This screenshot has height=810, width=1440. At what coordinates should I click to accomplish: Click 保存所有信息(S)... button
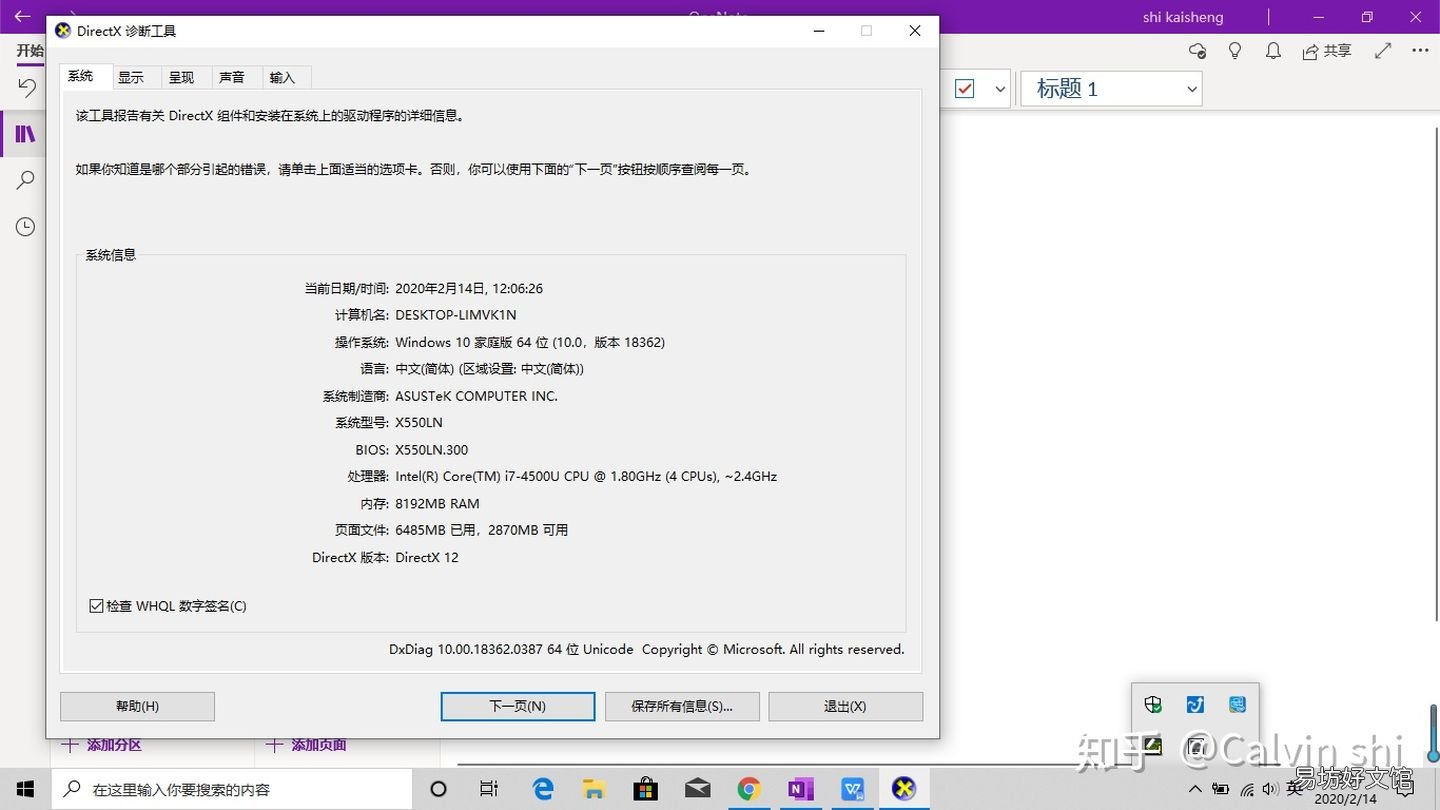(682, 706)
